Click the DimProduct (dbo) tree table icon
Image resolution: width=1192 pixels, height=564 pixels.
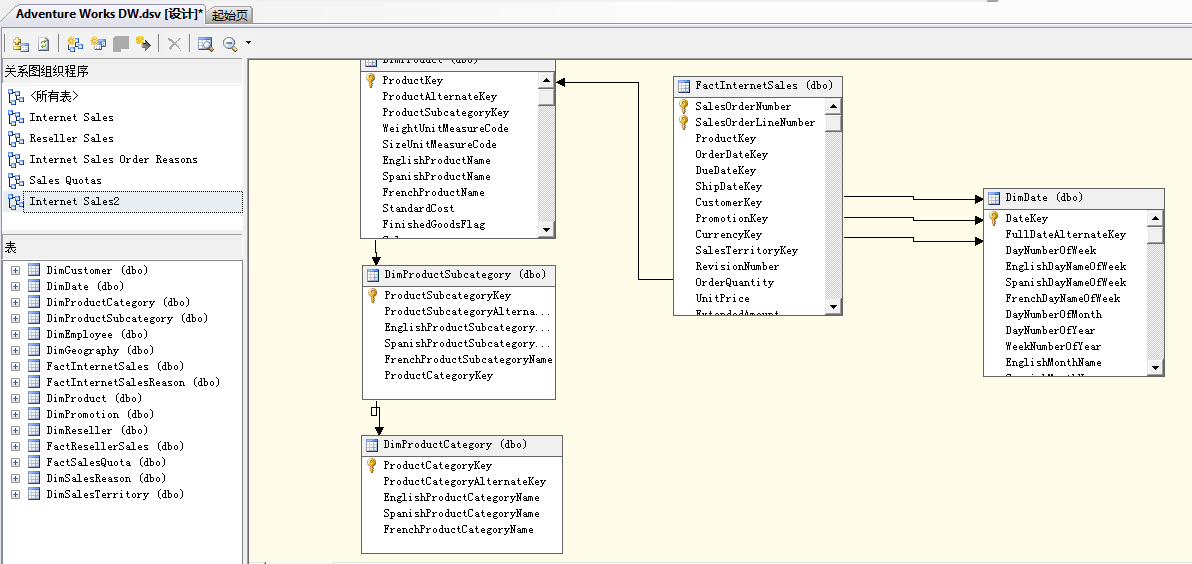point(34,398)
